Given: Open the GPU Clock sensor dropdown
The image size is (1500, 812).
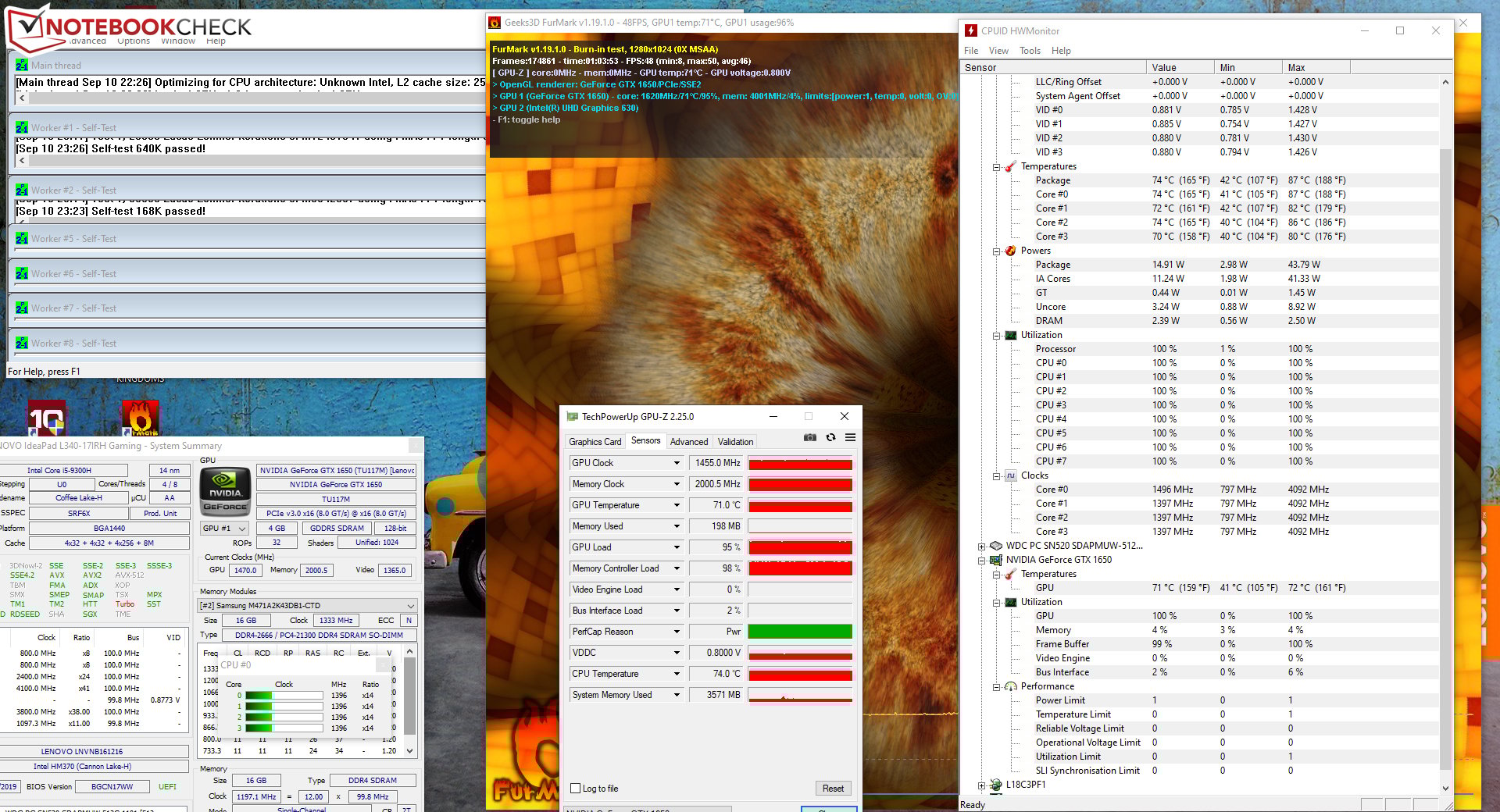Looking at the screenshot, I should [677, 463].
